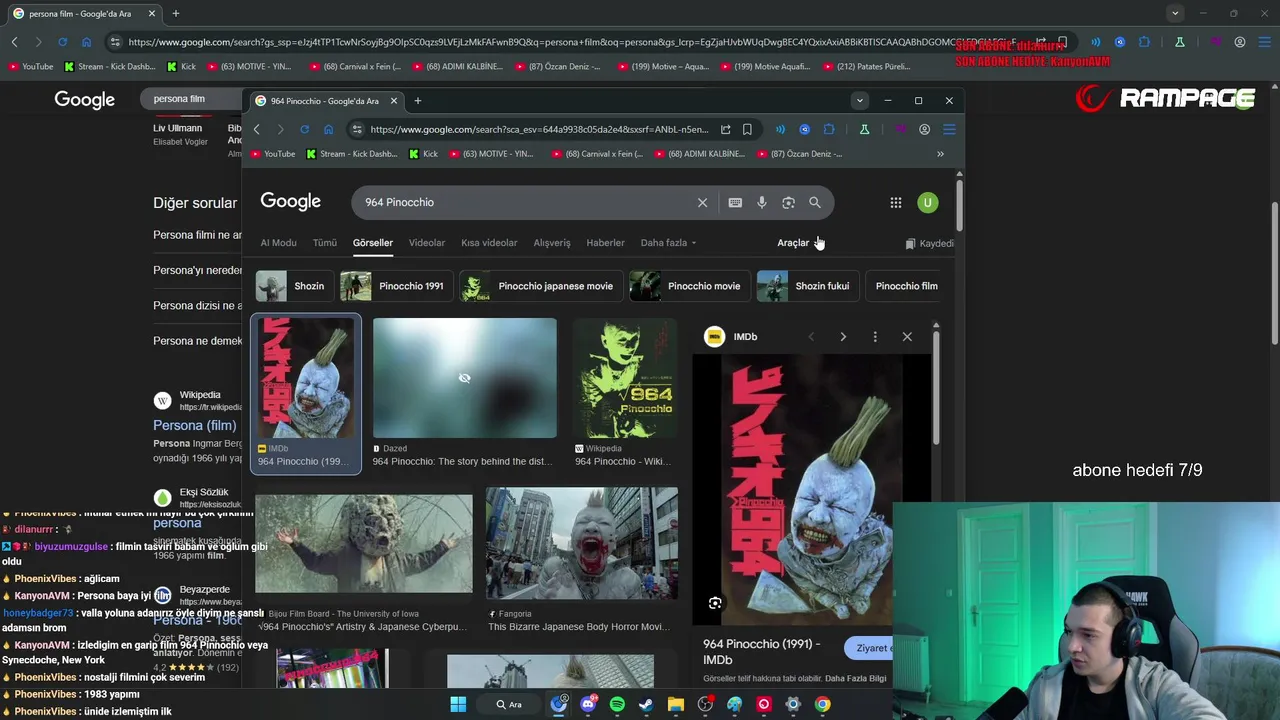The height and width of the screenshot is (720, 1280).
Task: Bookmark the 964 Pinocchio search page
Action: click(747, 129)
